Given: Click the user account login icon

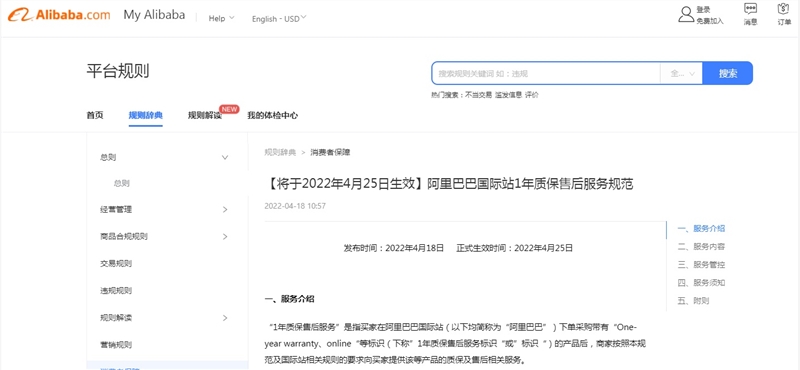Looking at the screenshot, I should (686, 14).
